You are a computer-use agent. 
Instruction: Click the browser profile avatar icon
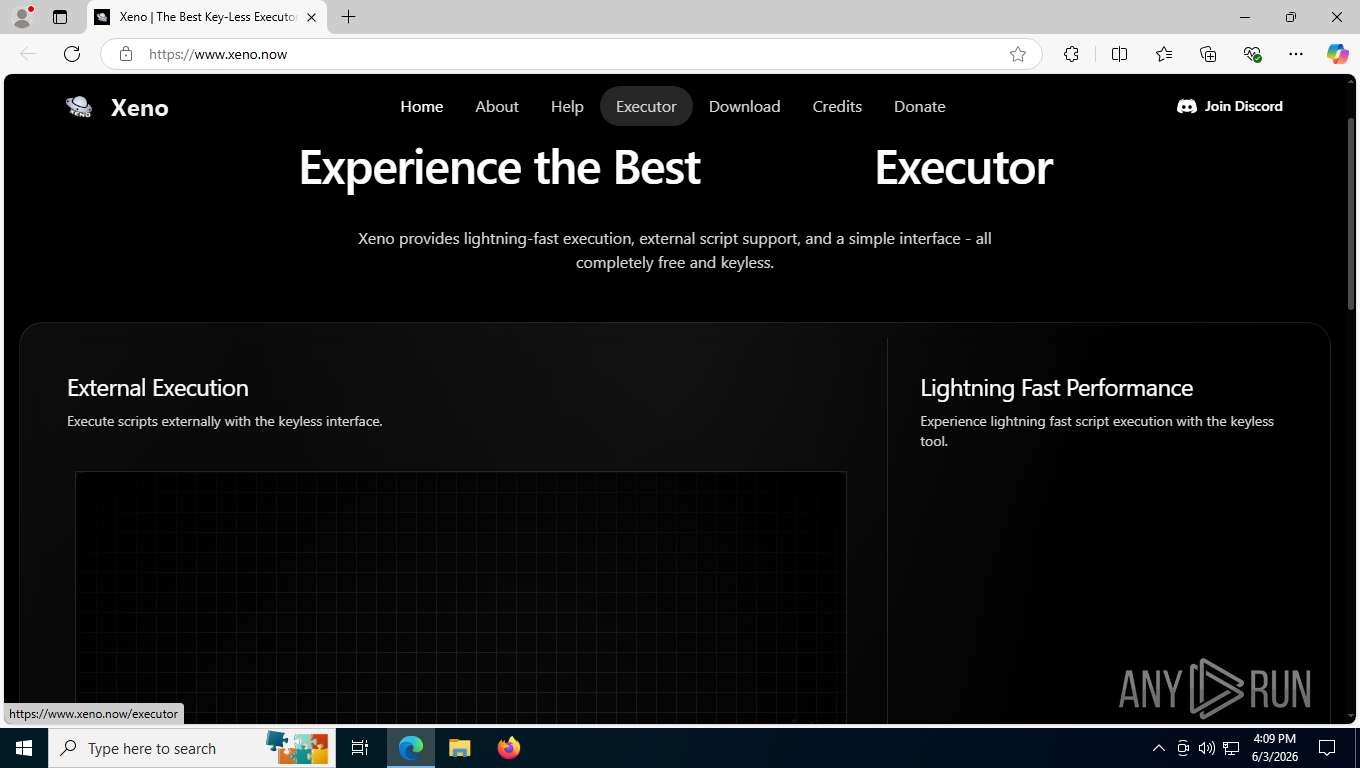(x=22, y=17)
